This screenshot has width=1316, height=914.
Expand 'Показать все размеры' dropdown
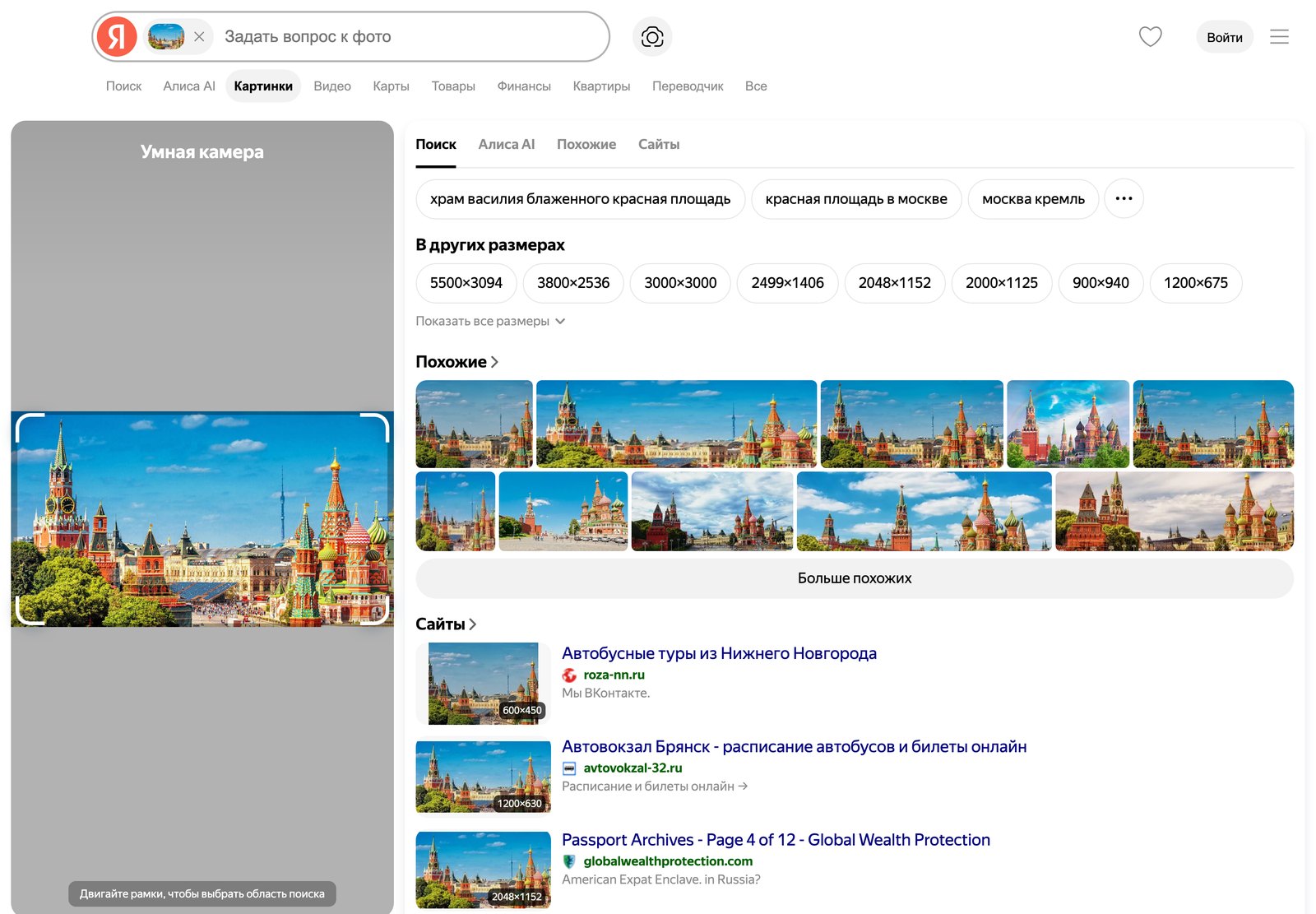pos(490,322)
